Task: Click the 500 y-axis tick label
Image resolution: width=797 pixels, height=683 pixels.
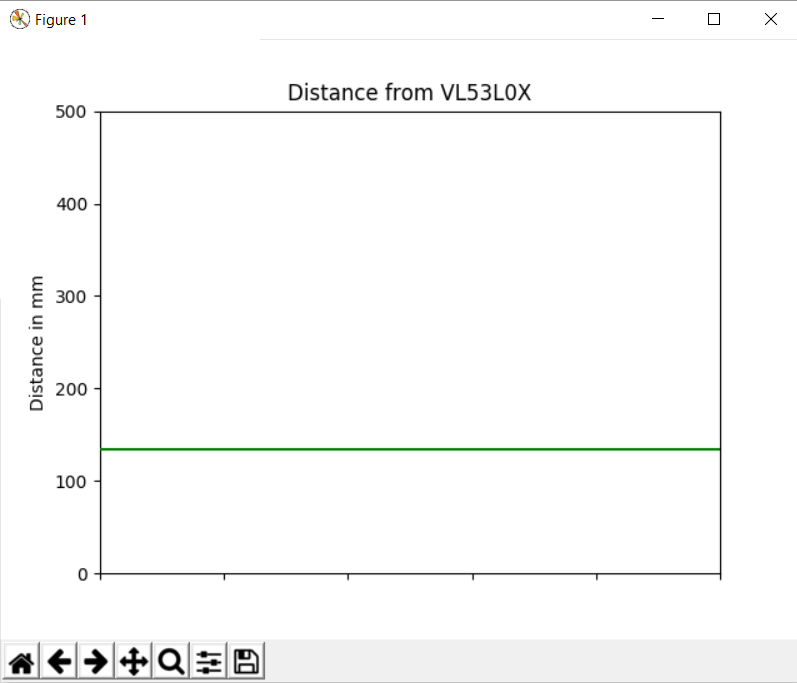Action: click(71, 112)
